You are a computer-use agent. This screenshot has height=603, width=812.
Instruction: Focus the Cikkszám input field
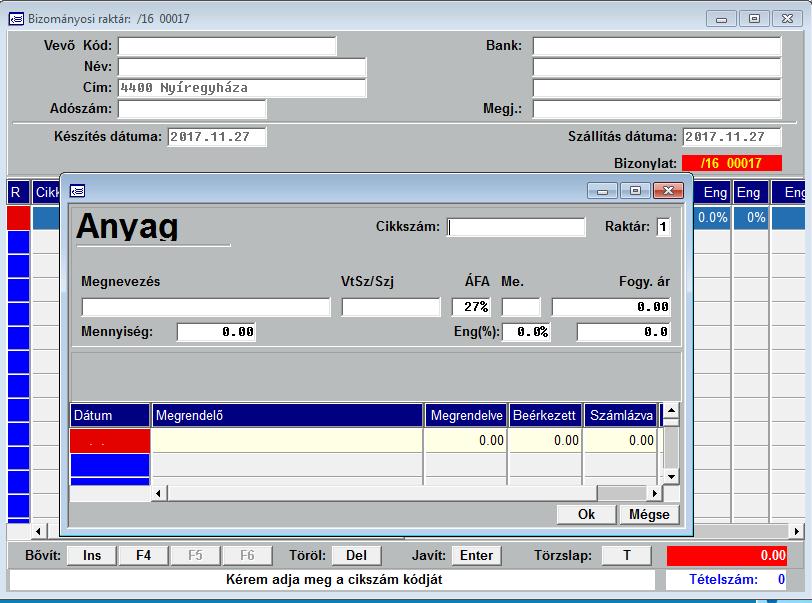coord(516,227)
